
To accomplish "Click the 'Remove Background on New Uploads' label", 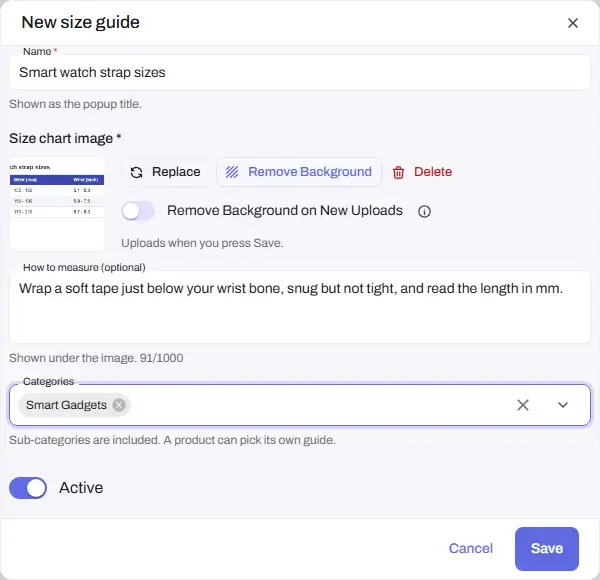I will click(285, 210).
